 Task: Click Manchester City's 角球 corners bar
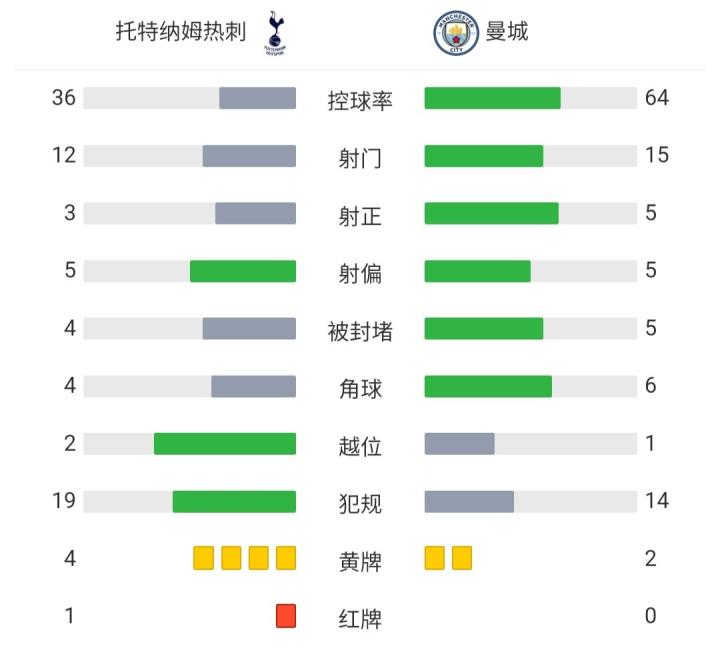pyautogui.click(x=488, y=386)
